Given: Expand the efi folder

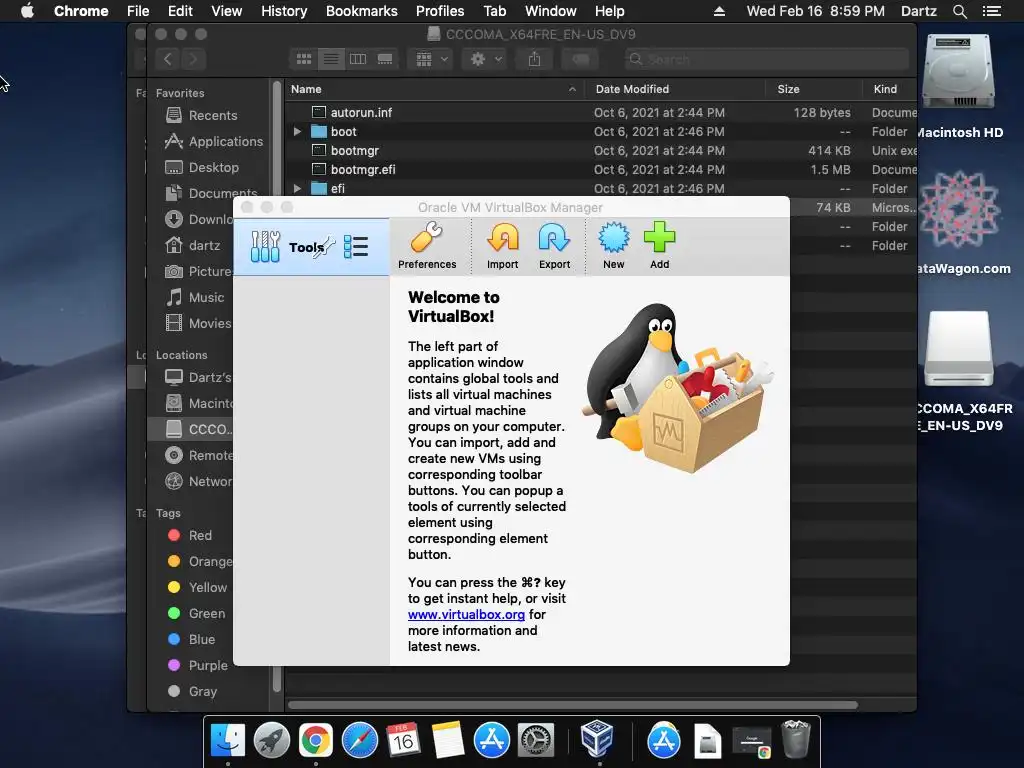Looking at the screenshot, I should (297, 189).
